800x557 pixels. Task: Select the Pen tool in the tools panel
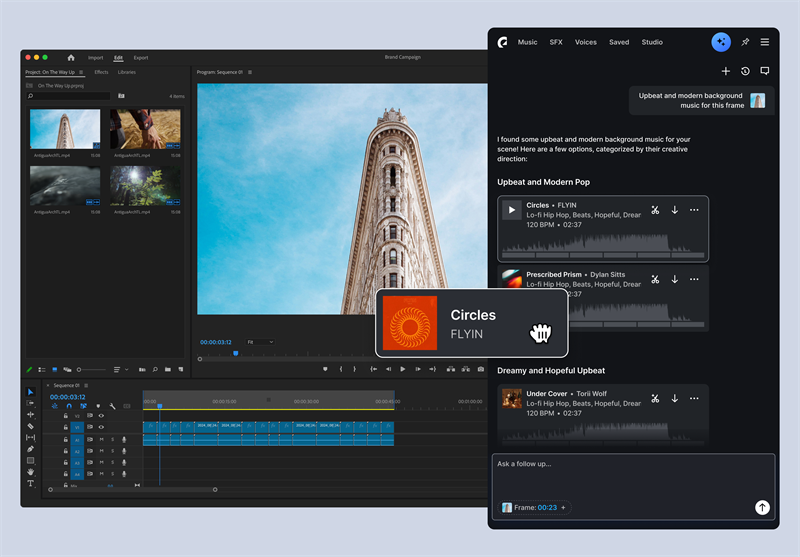[30, 449]
